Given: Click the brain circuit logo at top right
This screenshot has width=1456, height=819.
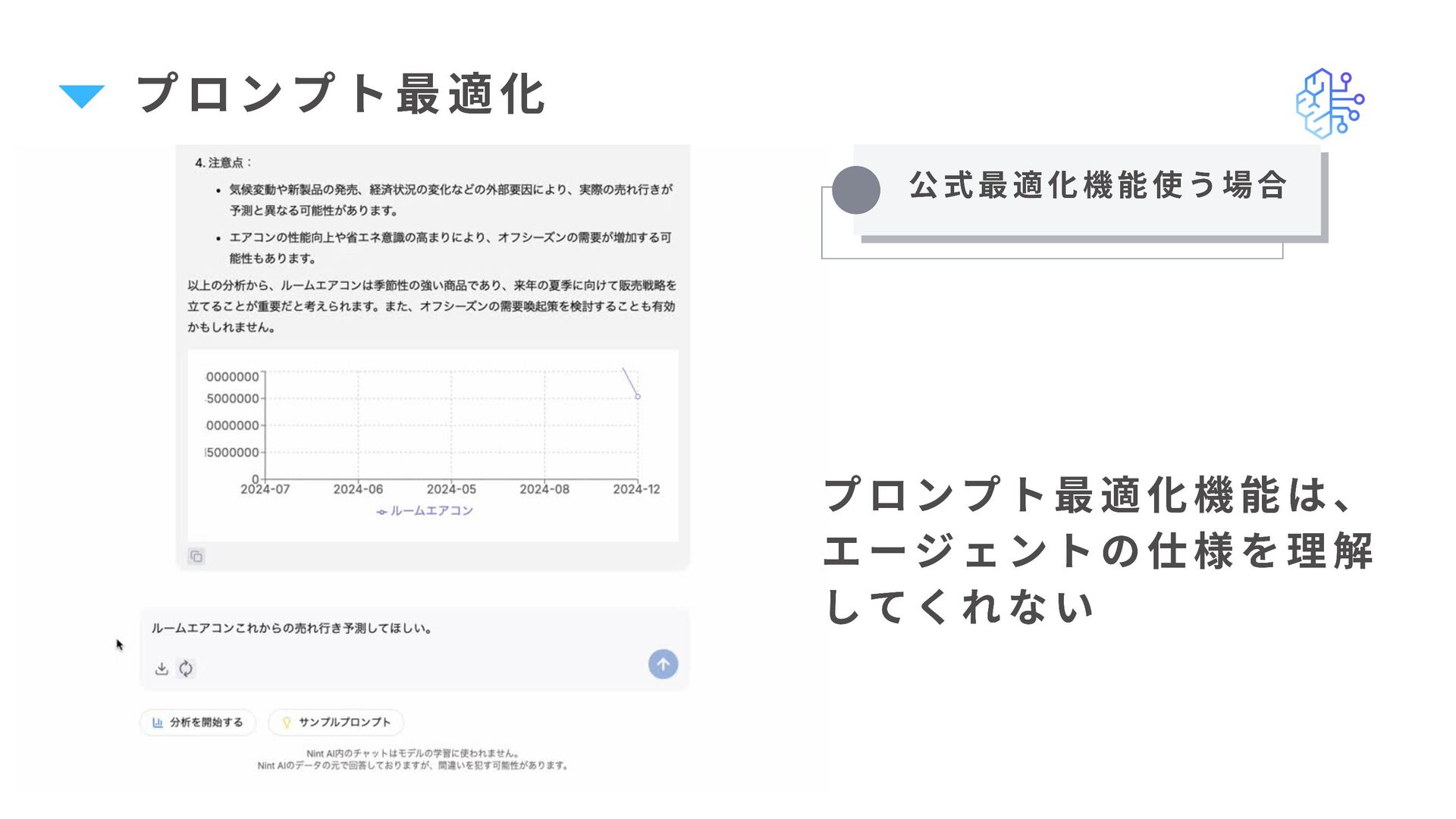Looking at the screenshot, I should coord(1329,103).
